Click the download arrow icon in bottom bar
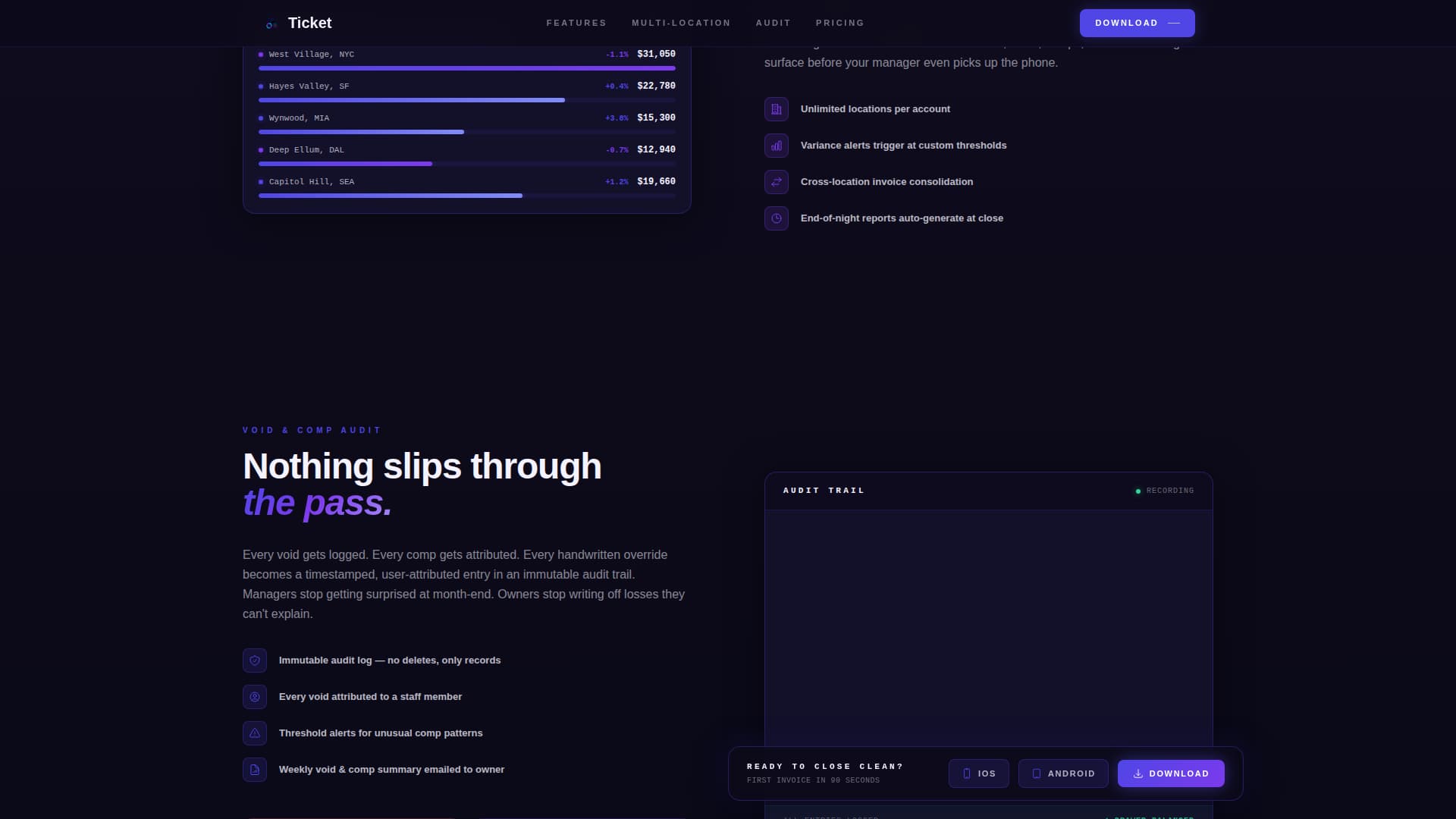 (1137, 773)
